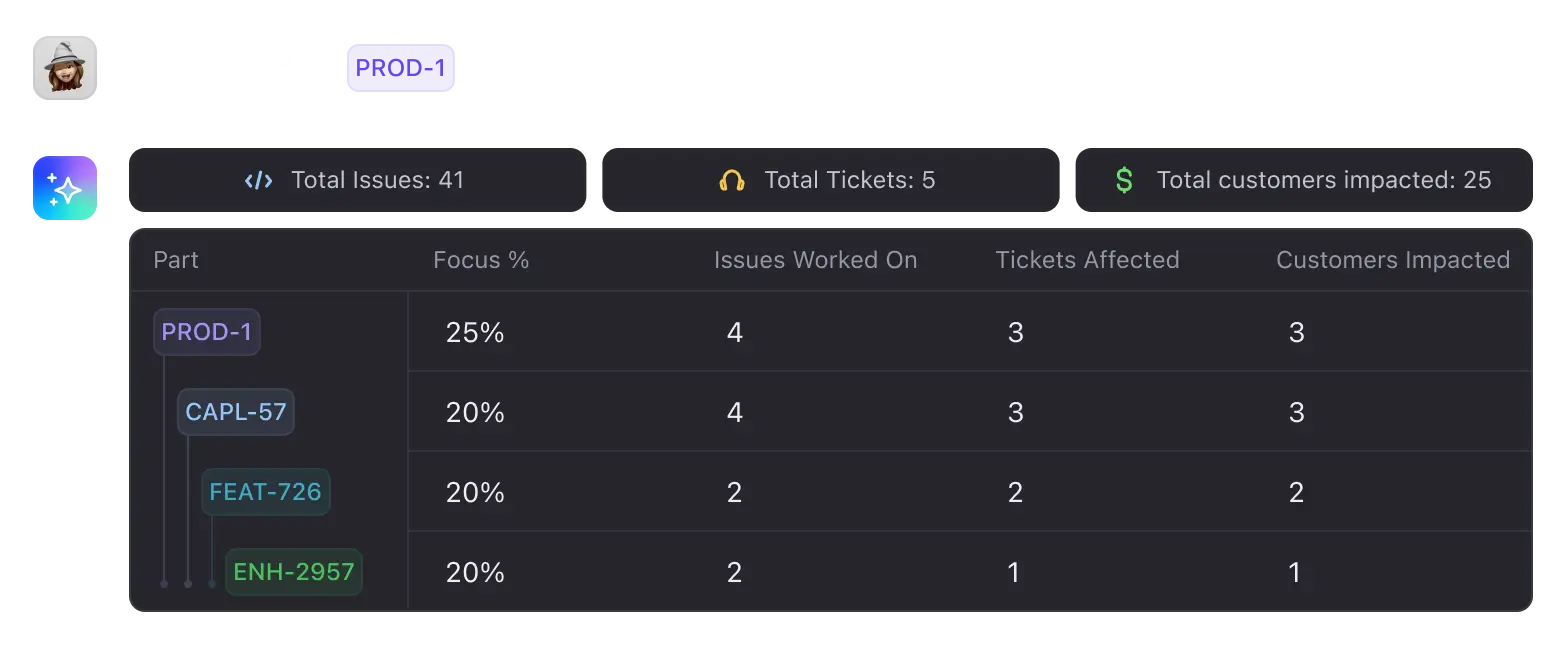This screenshot has height=648, width=1565.
Task: Open the Total Tickets: 5 card
Action: (830, 180)
